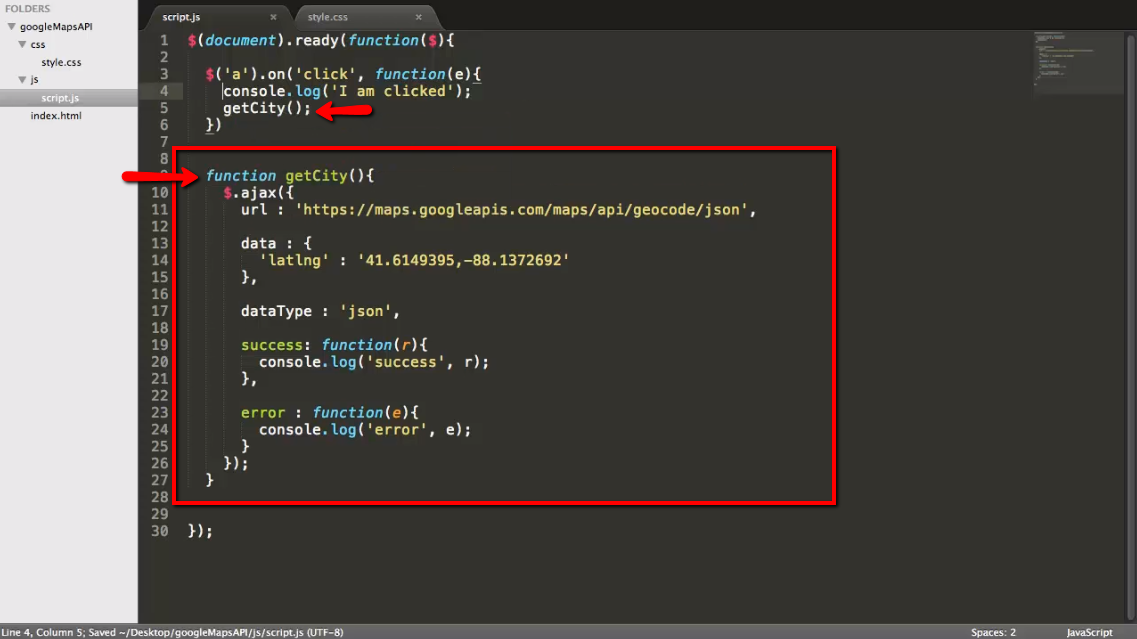Click the error : function(e){ line
Image resolution: width=1137 pixels, height=639 pixels.
point(330,413)
